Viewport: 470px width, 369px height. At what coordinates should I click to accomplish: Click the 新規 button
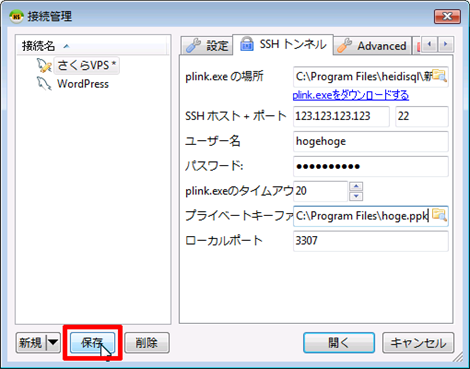(31, 342)
